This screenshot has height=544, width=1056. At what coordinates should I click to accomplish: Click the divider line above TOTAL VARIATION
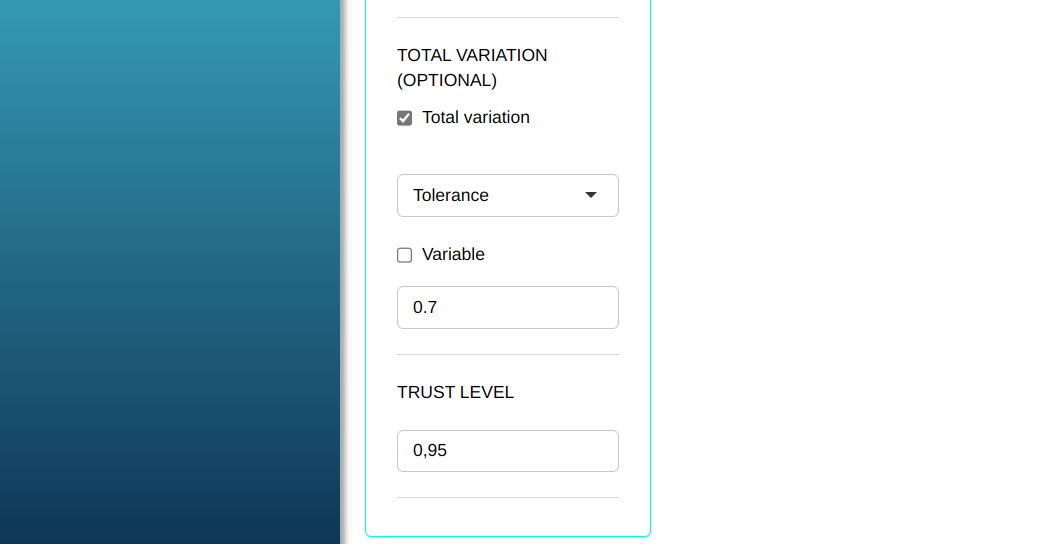[507, 17]
